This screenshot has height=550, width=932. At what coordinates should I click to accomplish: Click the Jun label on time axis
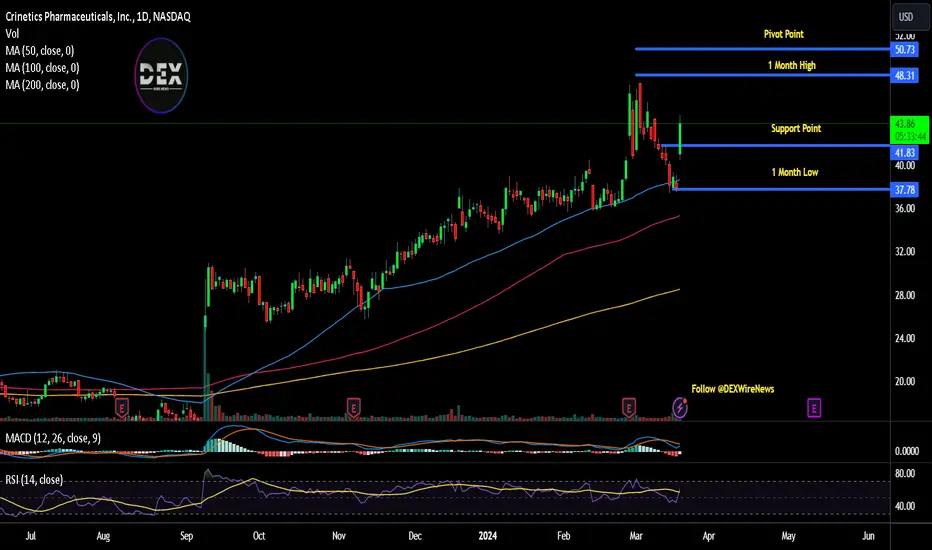868,536
